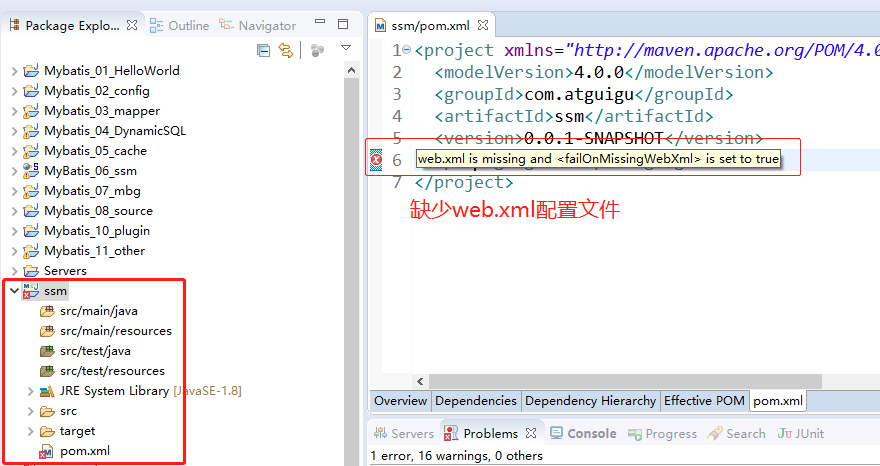Click the JRE System Library icon

click(x=47, y=391)
